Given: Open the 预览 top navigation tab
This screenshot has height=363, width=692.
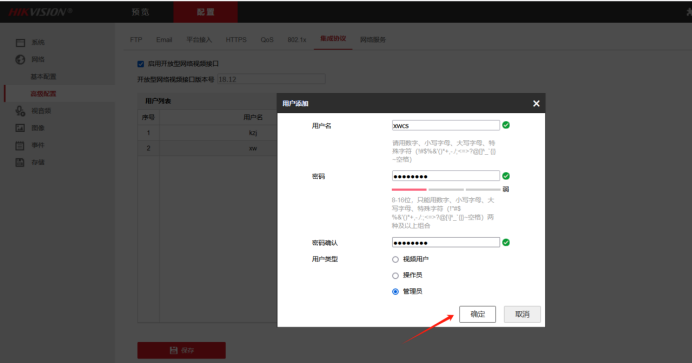Looking at the screenshot, I should tap(140, 12).
